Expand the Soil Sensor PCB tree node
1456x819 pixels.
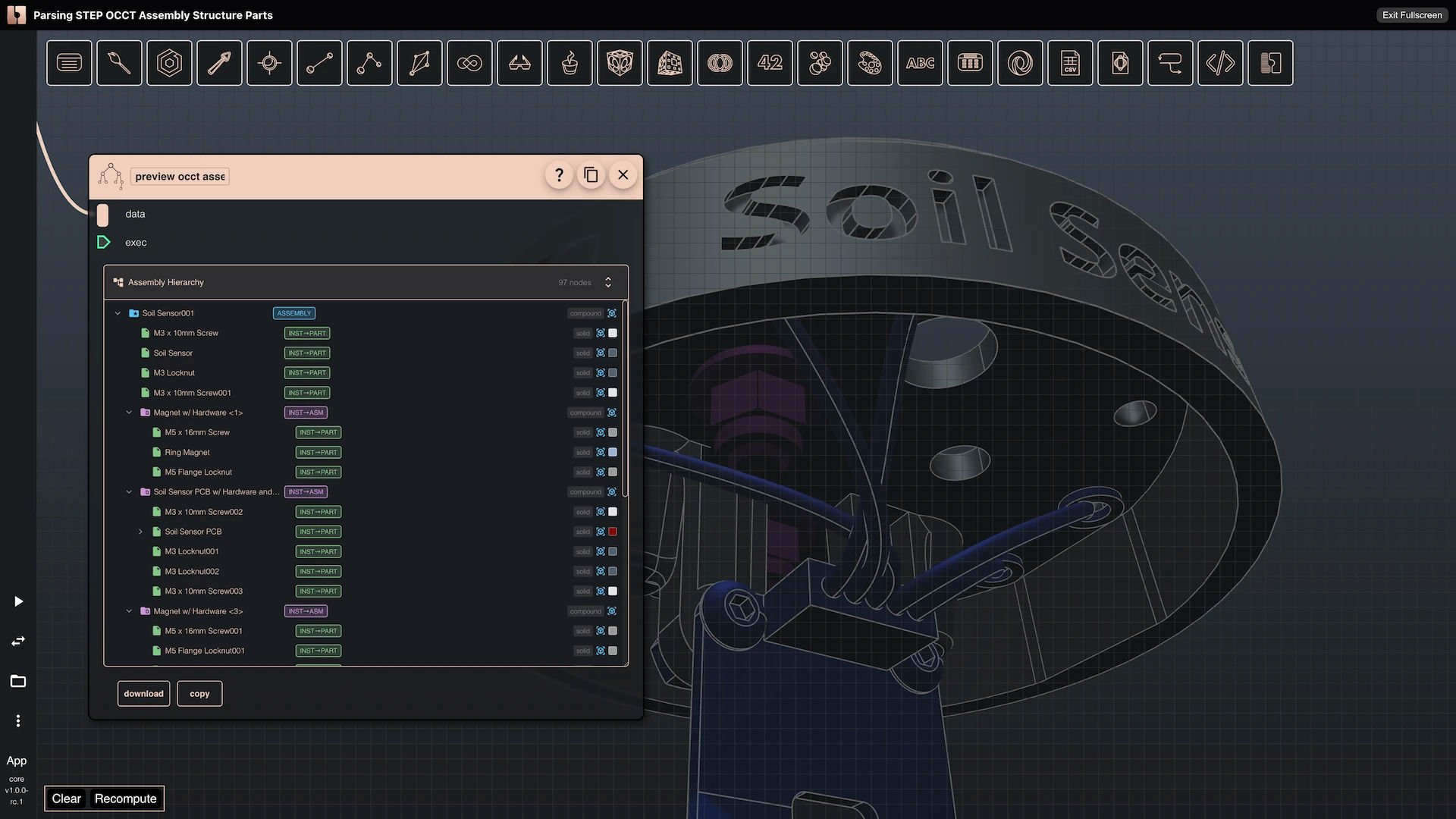(x=140, y=532)
